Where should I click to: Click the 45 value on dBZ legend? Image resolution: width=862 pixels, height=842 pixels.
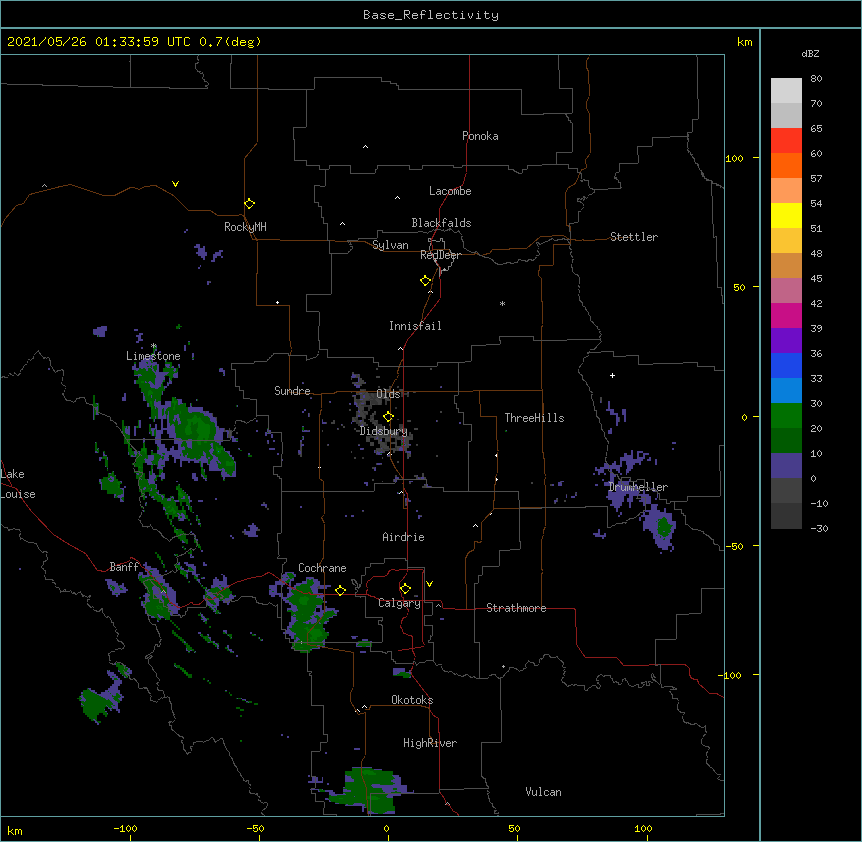(816, 279)
